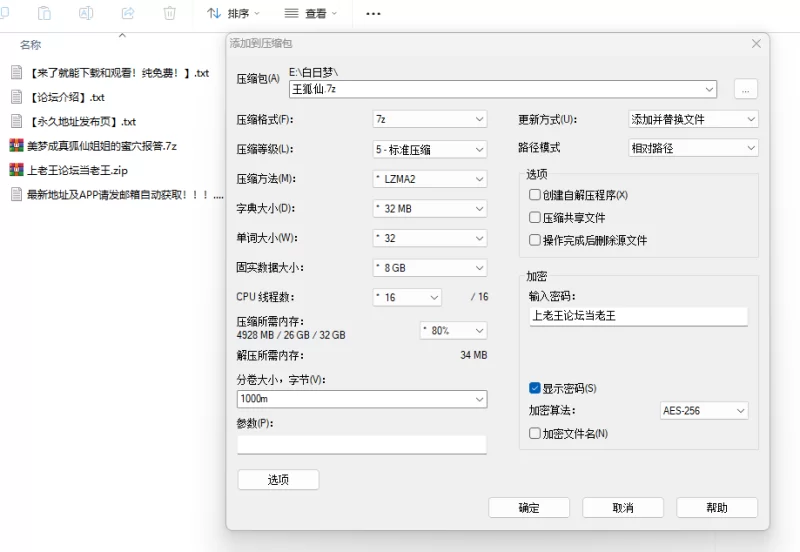Click the 确定 button
800x552 pixels.
coord(529,508)
